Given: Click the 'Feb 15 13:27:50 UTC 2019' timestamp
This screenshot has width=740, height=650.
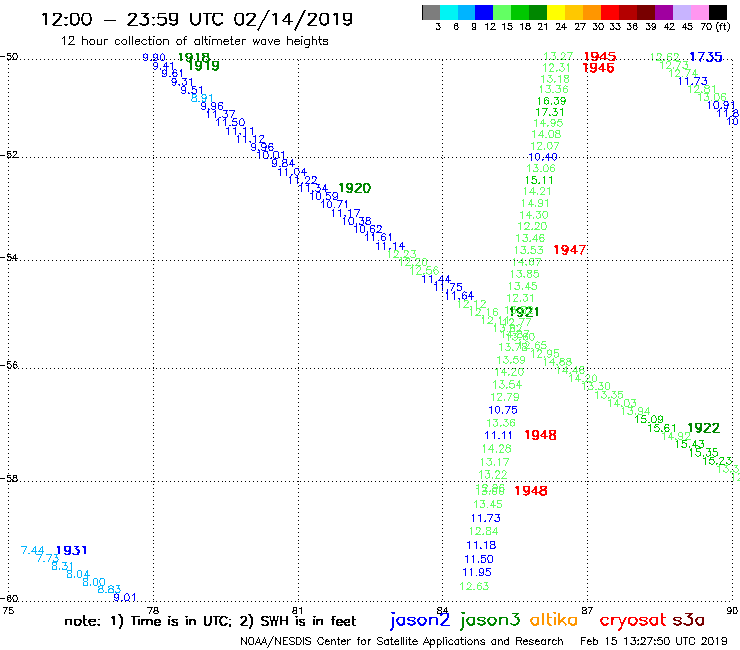Looking at the screenshot, I should pyautogui.click(x=654, y=641).
